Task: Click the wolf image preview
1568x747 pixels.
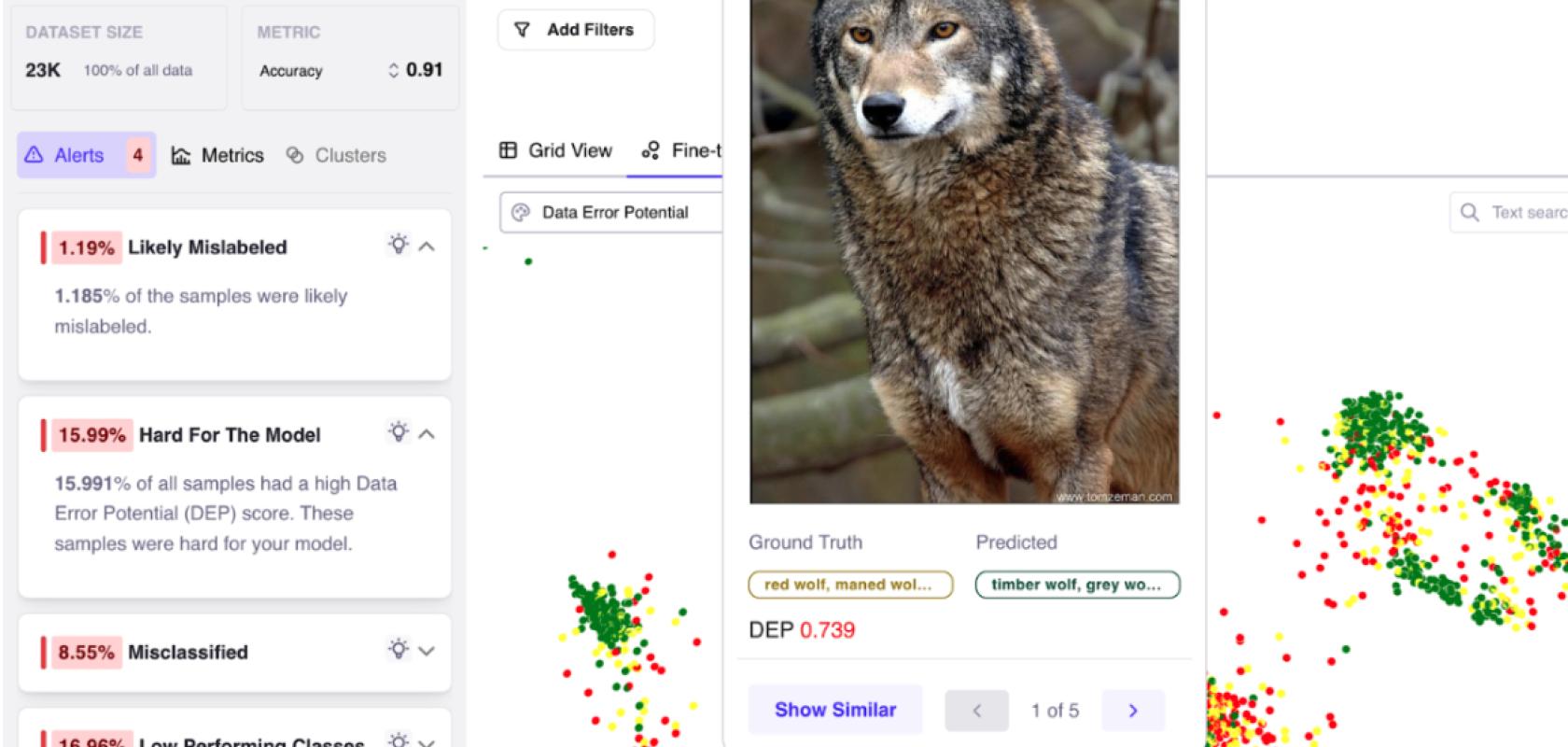Action: click(x=964, y=252)
